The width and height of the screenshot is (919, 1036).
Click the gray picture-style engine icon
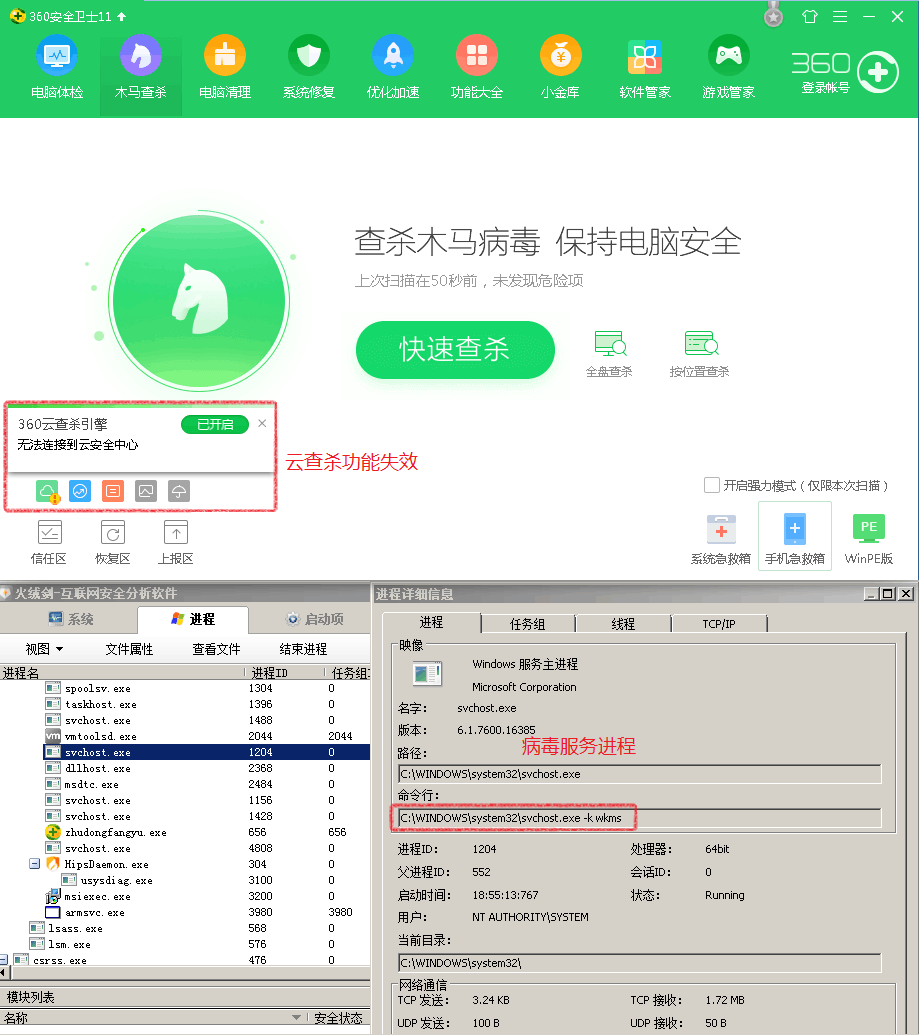pyautogui.click(x=146, y=491)
